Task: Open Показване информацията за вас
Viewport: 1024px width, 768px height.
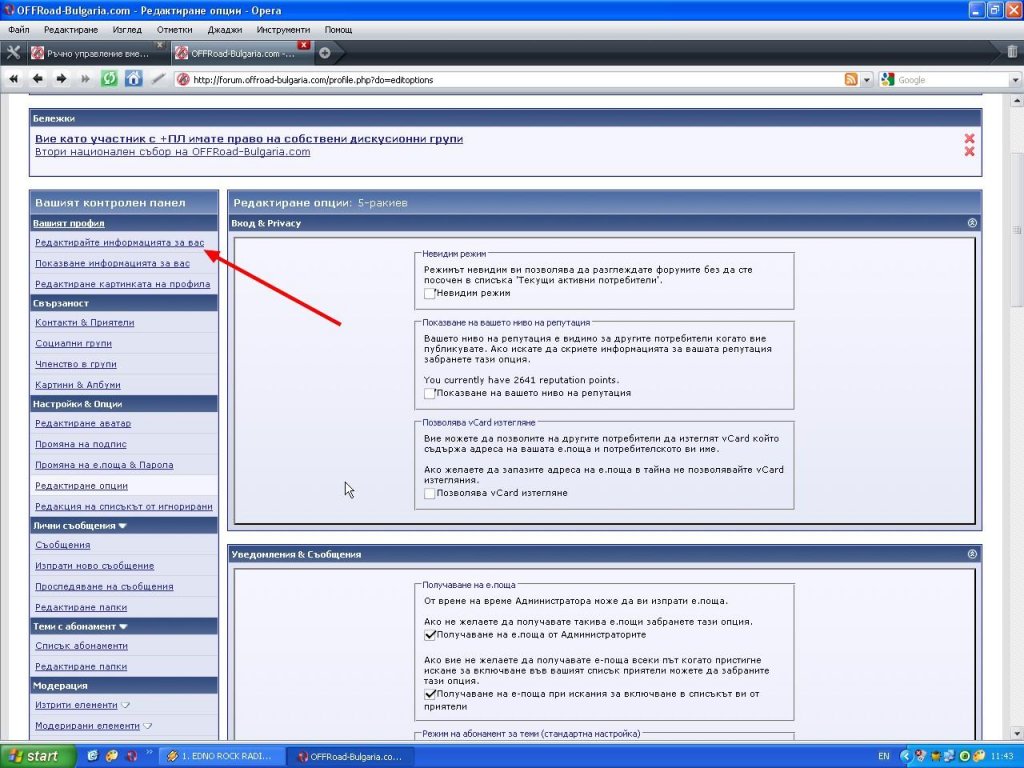Action: click(112, 263)
